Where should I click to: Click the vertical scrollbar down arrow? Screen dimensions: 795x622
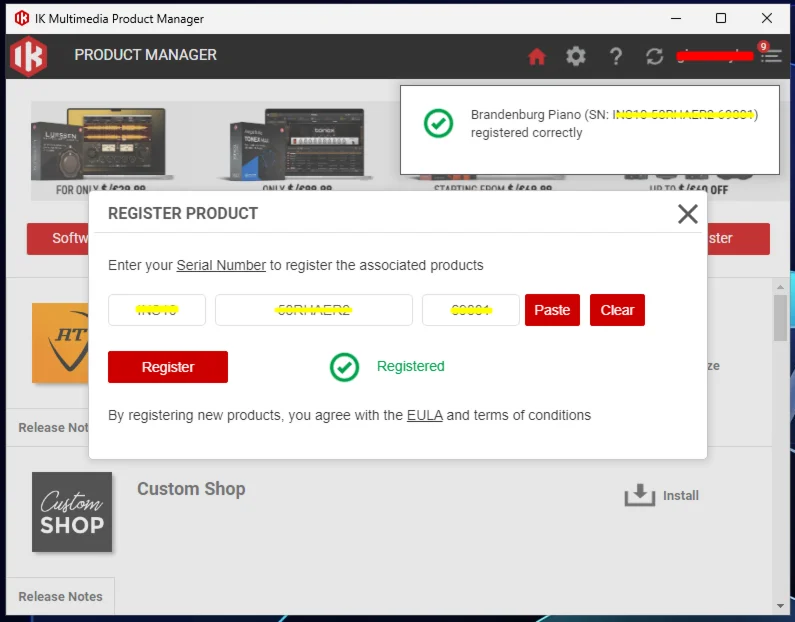pos(780,605)
